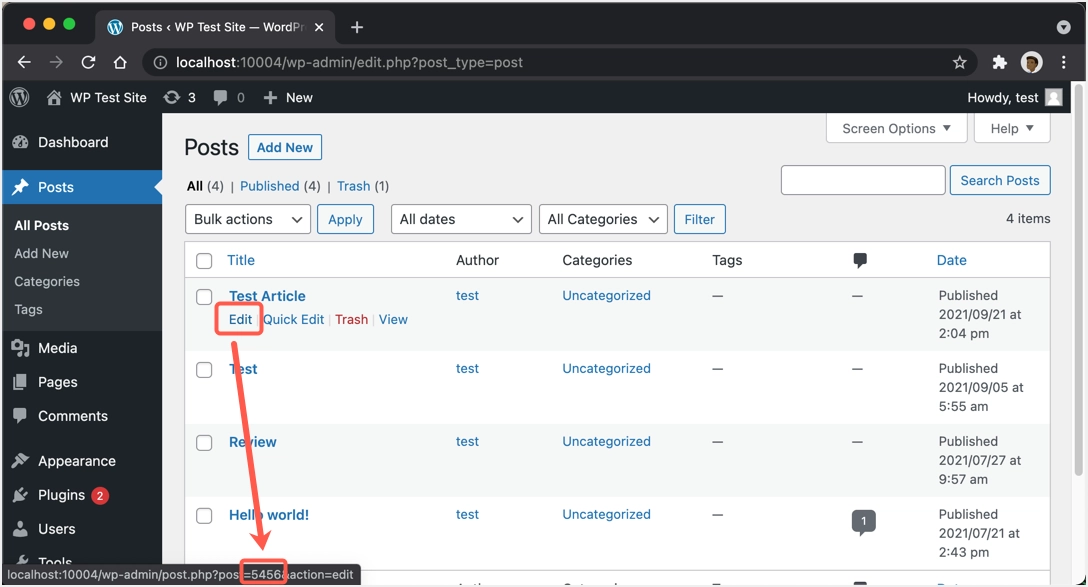Click Quick Edit under Test Article
Image resolution: width=1088 pixels, height=587 pixels.
point(294,319)
